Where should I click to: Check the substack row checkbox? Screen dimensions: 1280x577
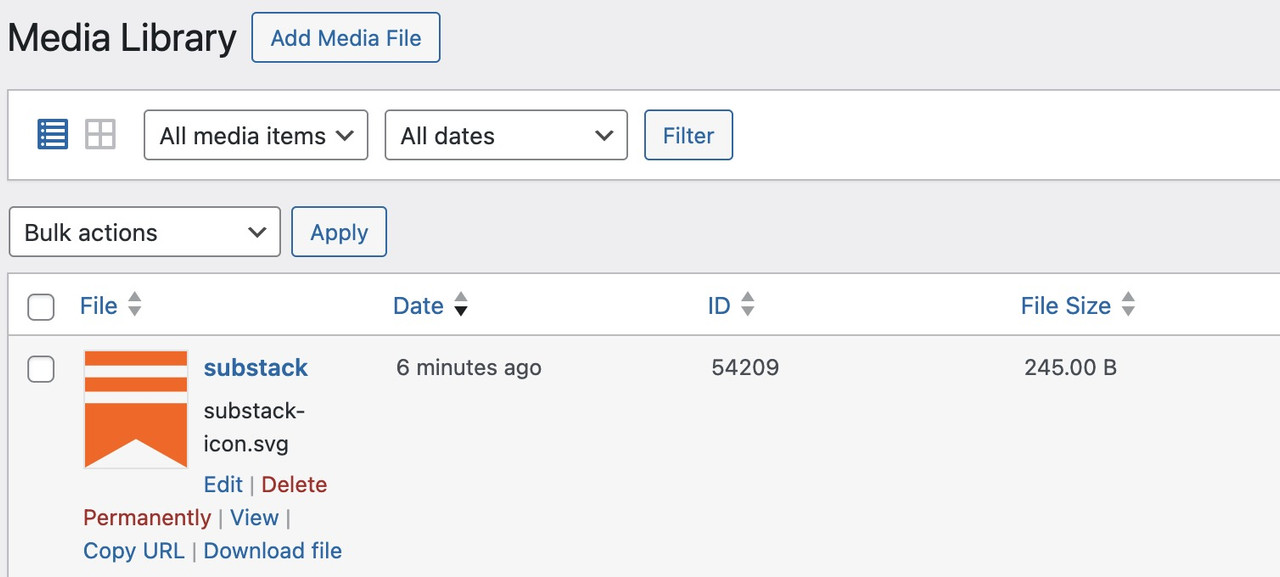pyautogui.click(x=41, y=370)
